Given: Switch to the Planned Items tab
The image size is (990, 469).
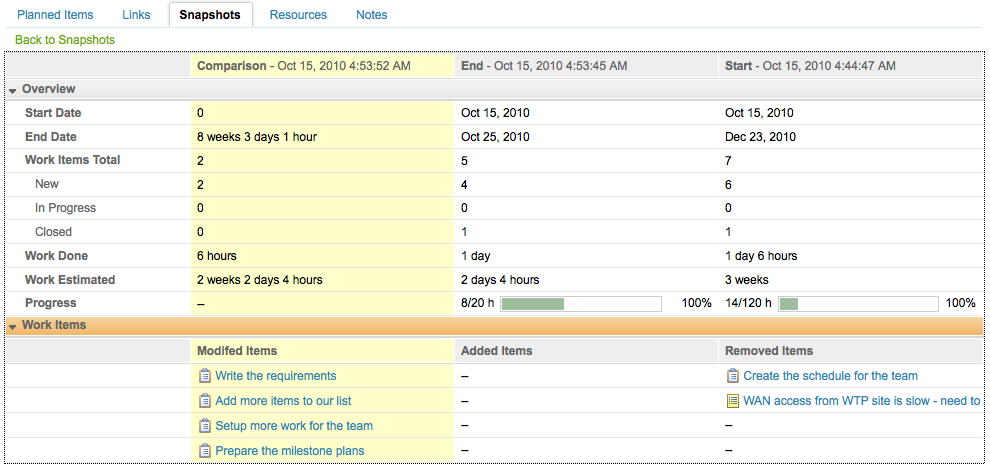Looking at the screenshot, I should click(55, 15).
